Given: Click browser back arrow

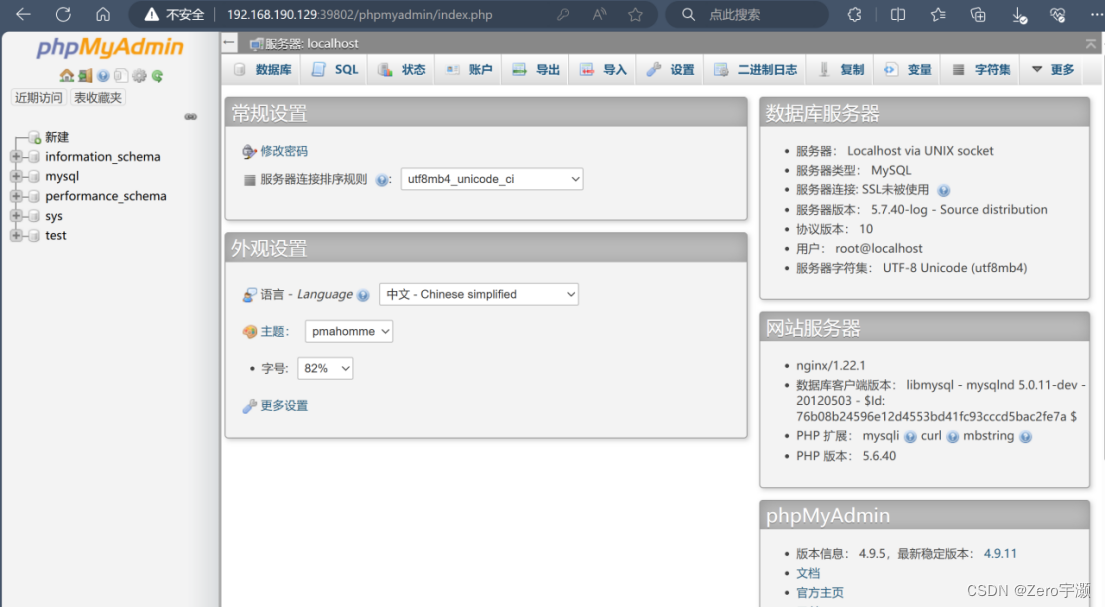Looking at the screenshot, I should 23,14.
